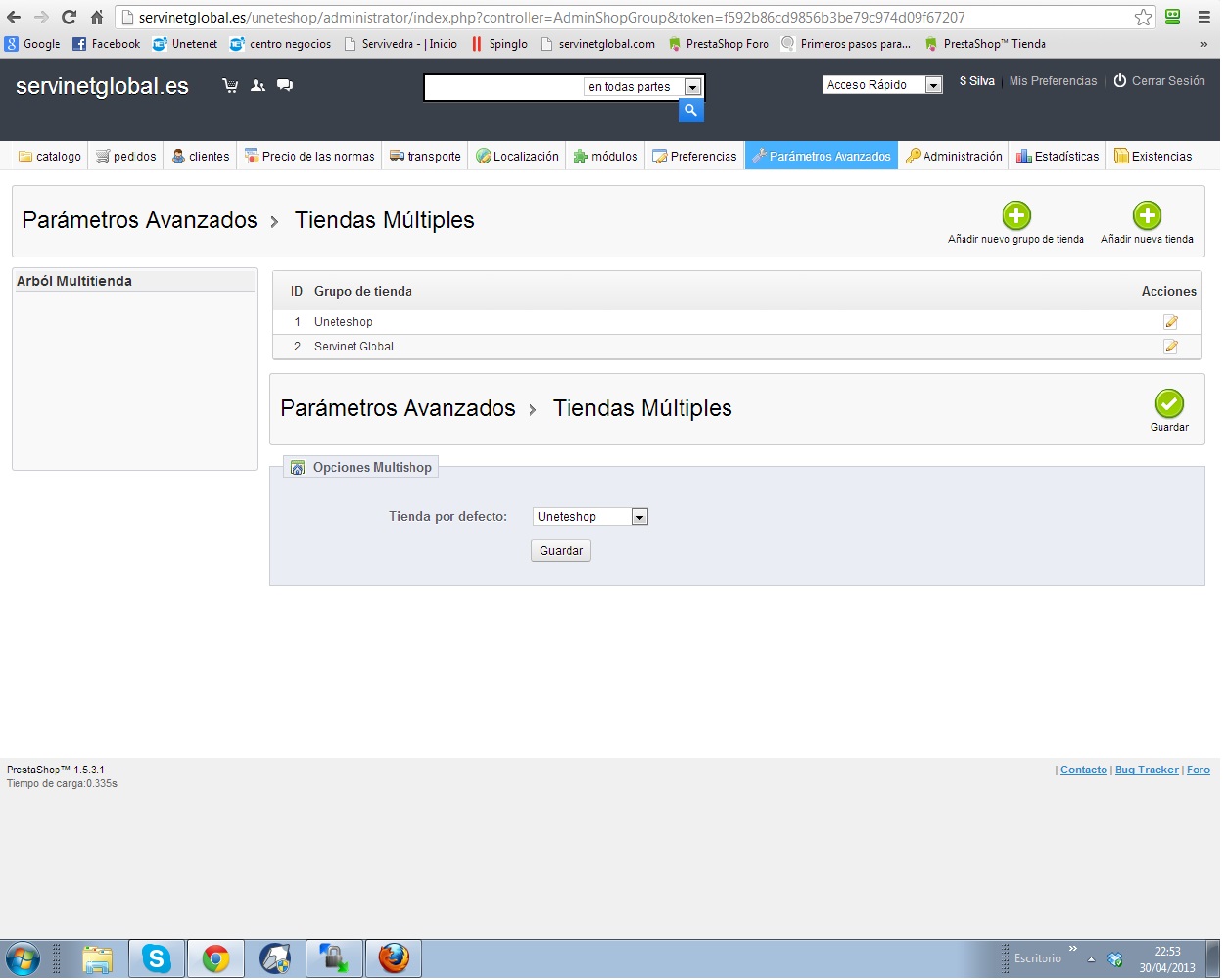Click the 'Foro' footer link

[x=1199, y=770]
